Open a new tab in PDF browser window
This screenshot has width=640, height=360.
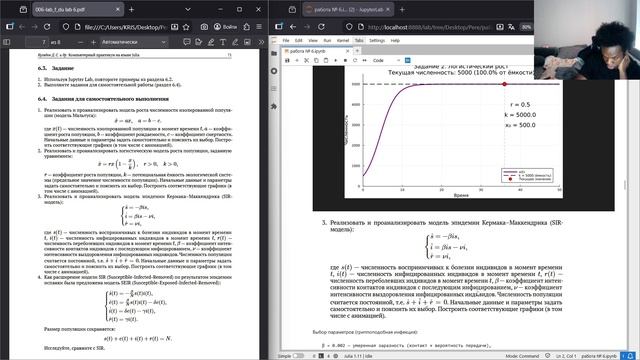(131, 9)
